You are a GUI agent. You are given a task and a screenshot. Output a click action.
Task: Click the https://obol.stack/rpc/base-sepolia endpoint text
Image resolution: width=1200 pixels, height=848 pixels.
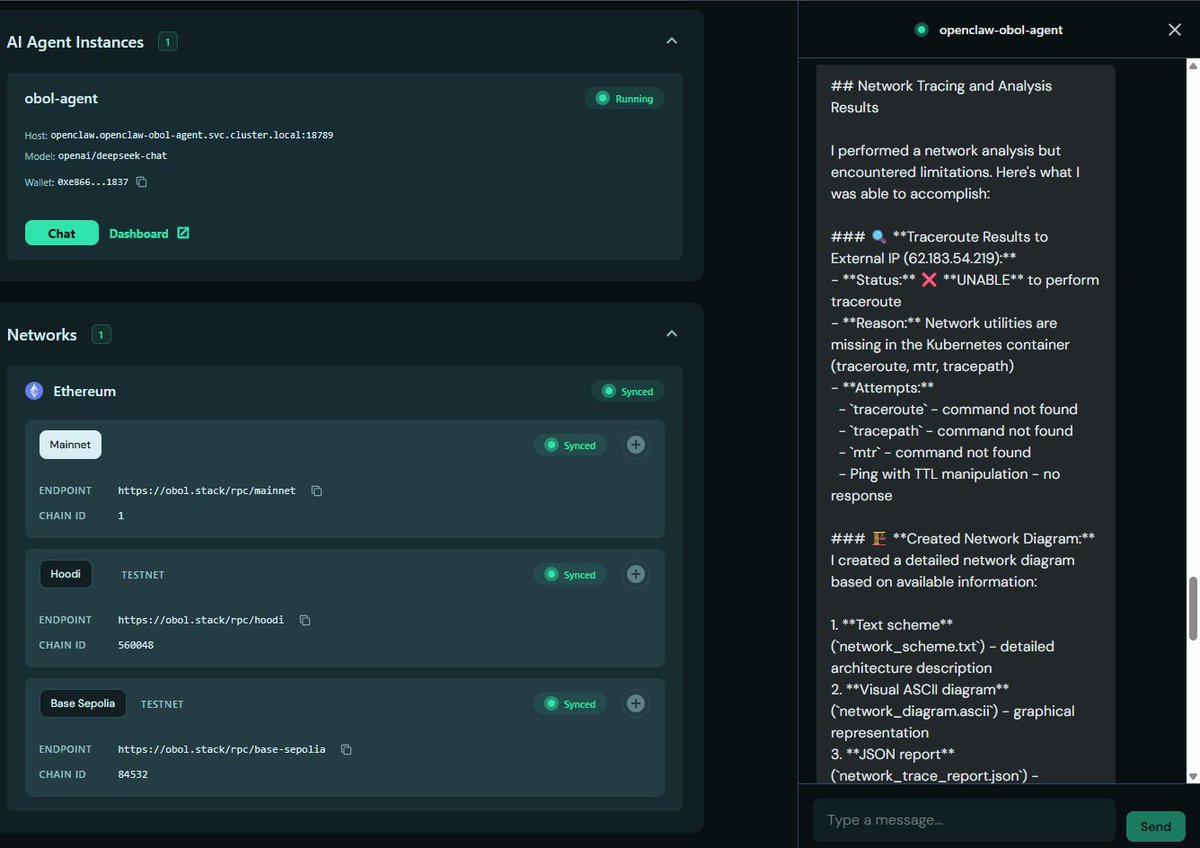(222, 749)
